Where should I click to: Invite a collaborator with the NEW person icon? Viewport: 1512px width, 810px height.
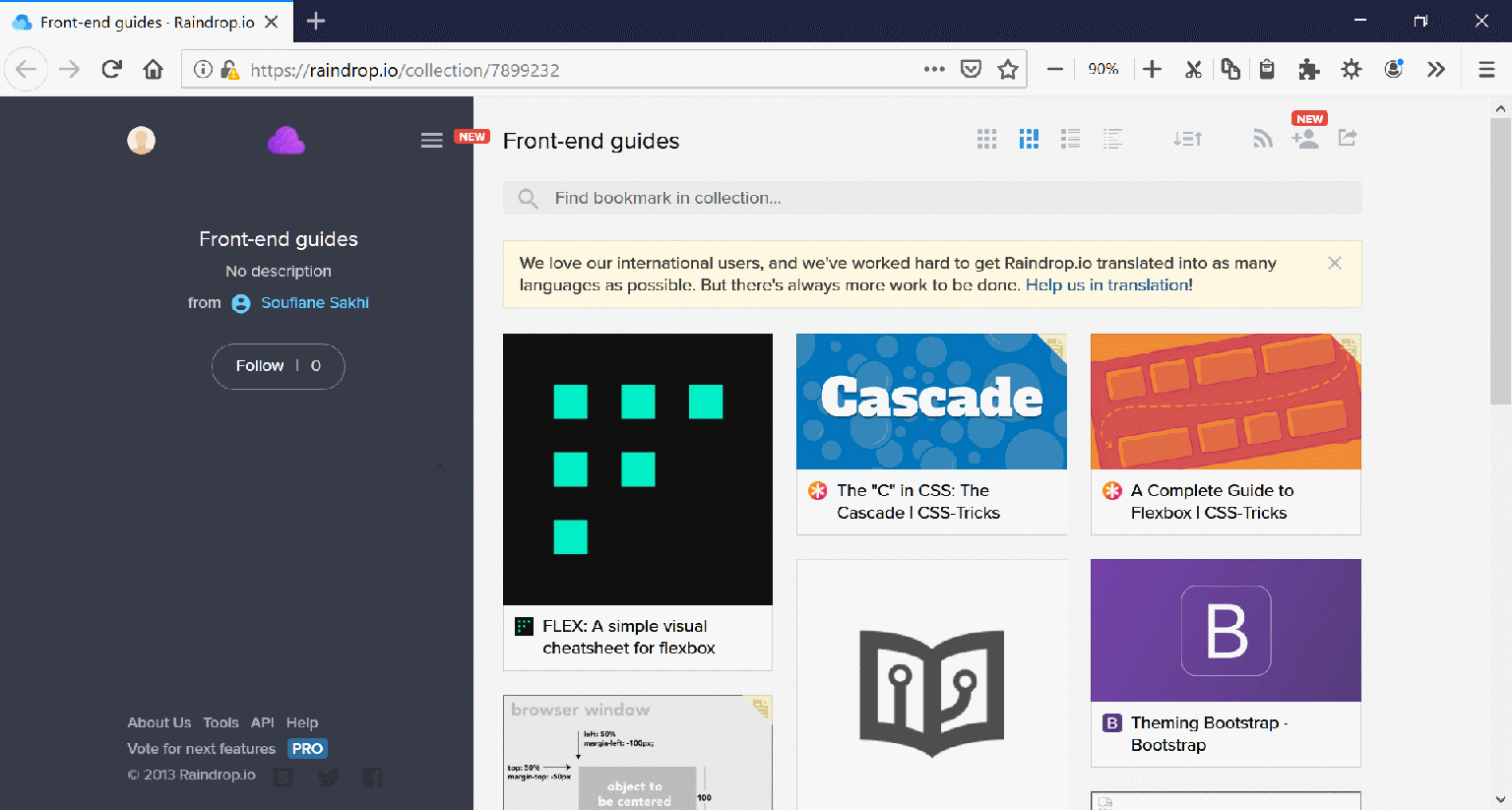point(1306,140)
